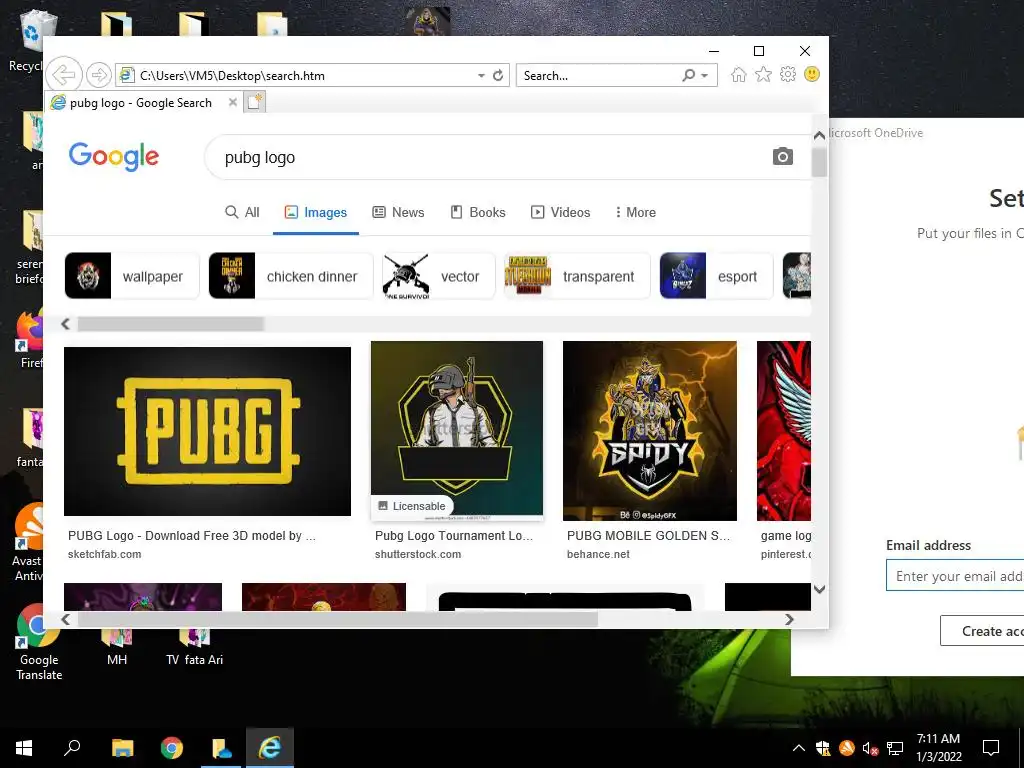Open the Windows Start menu
The width and height of the screenshot is (1024, 768).
(24, 748)
